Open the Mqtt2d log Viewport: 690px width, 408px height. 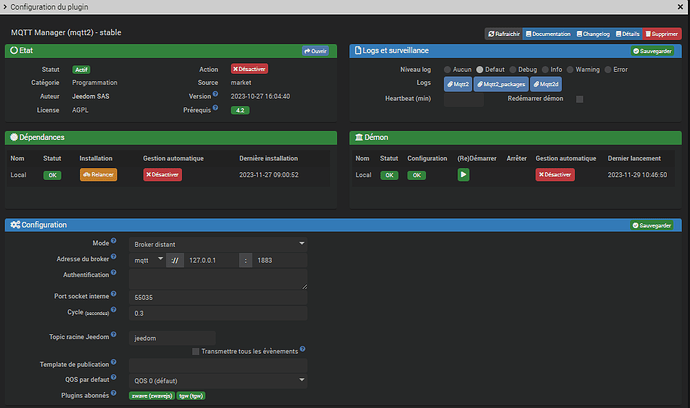(x=546, y=84)
